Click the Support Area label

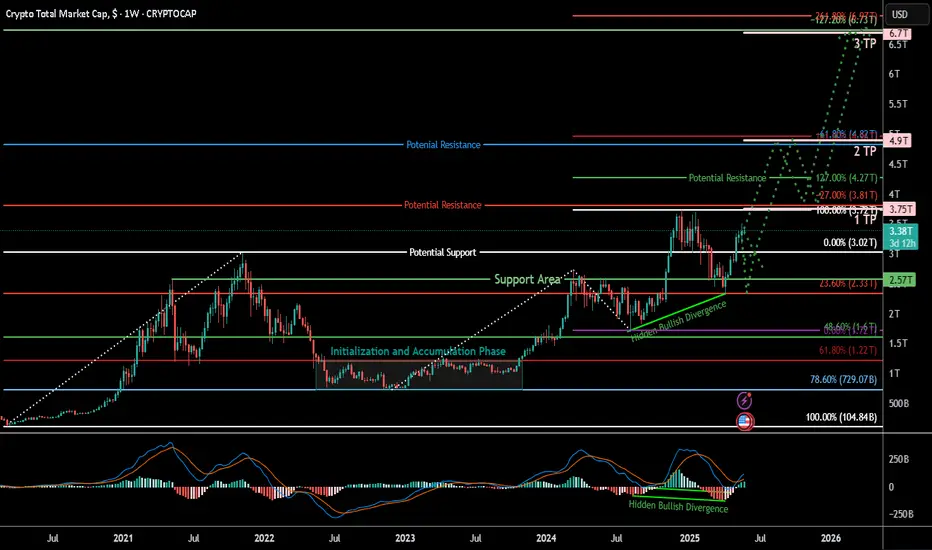527,279
